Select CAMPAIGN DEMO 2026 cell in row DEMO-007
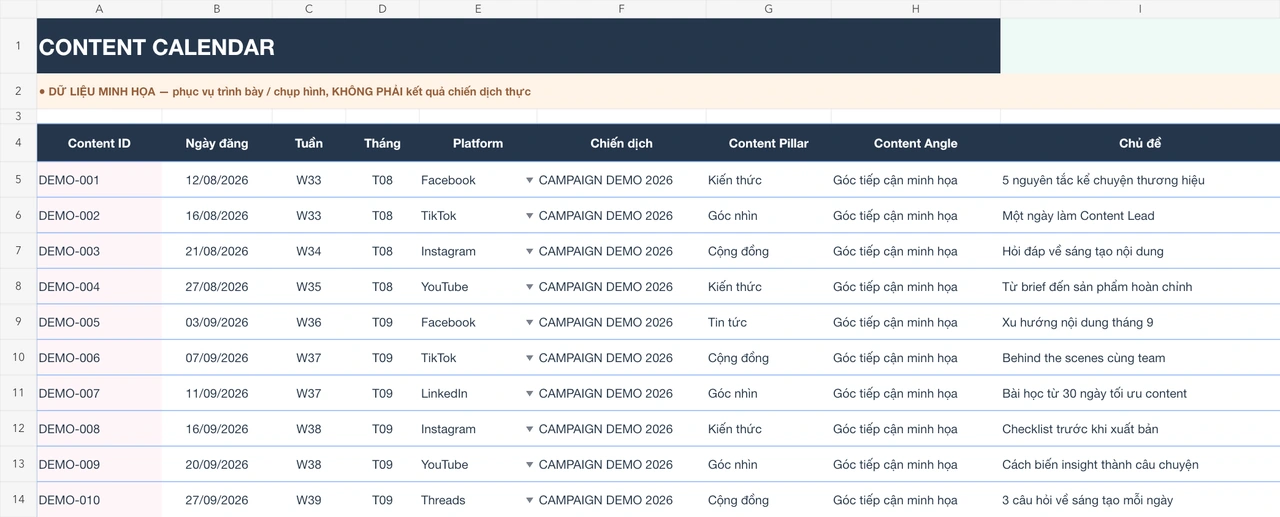Image resolution: width=1280 pixels, height=517 pixels. pos(621,393)
